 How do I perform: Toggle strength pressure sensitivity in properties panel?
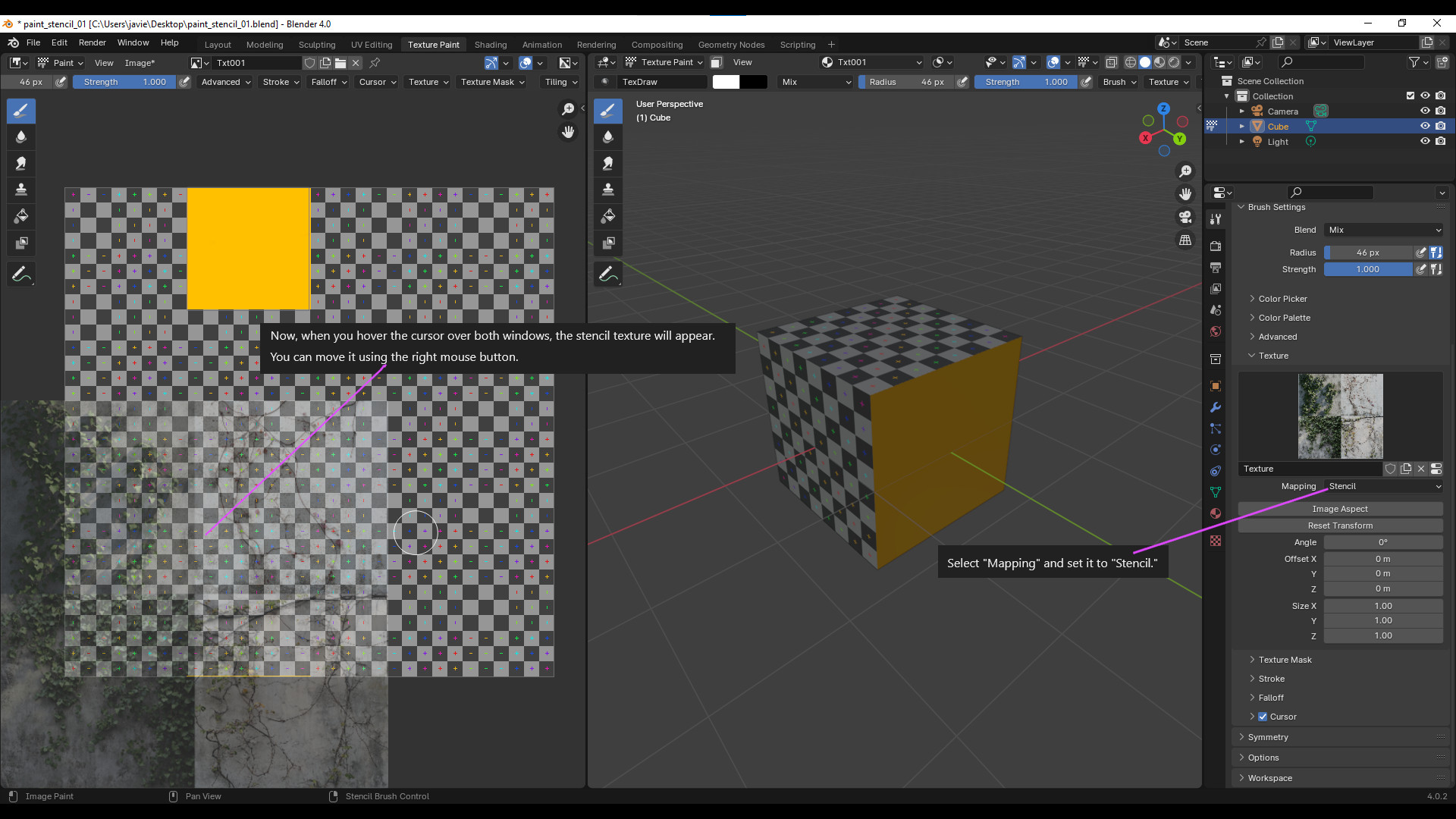[x=1421, y=269]
